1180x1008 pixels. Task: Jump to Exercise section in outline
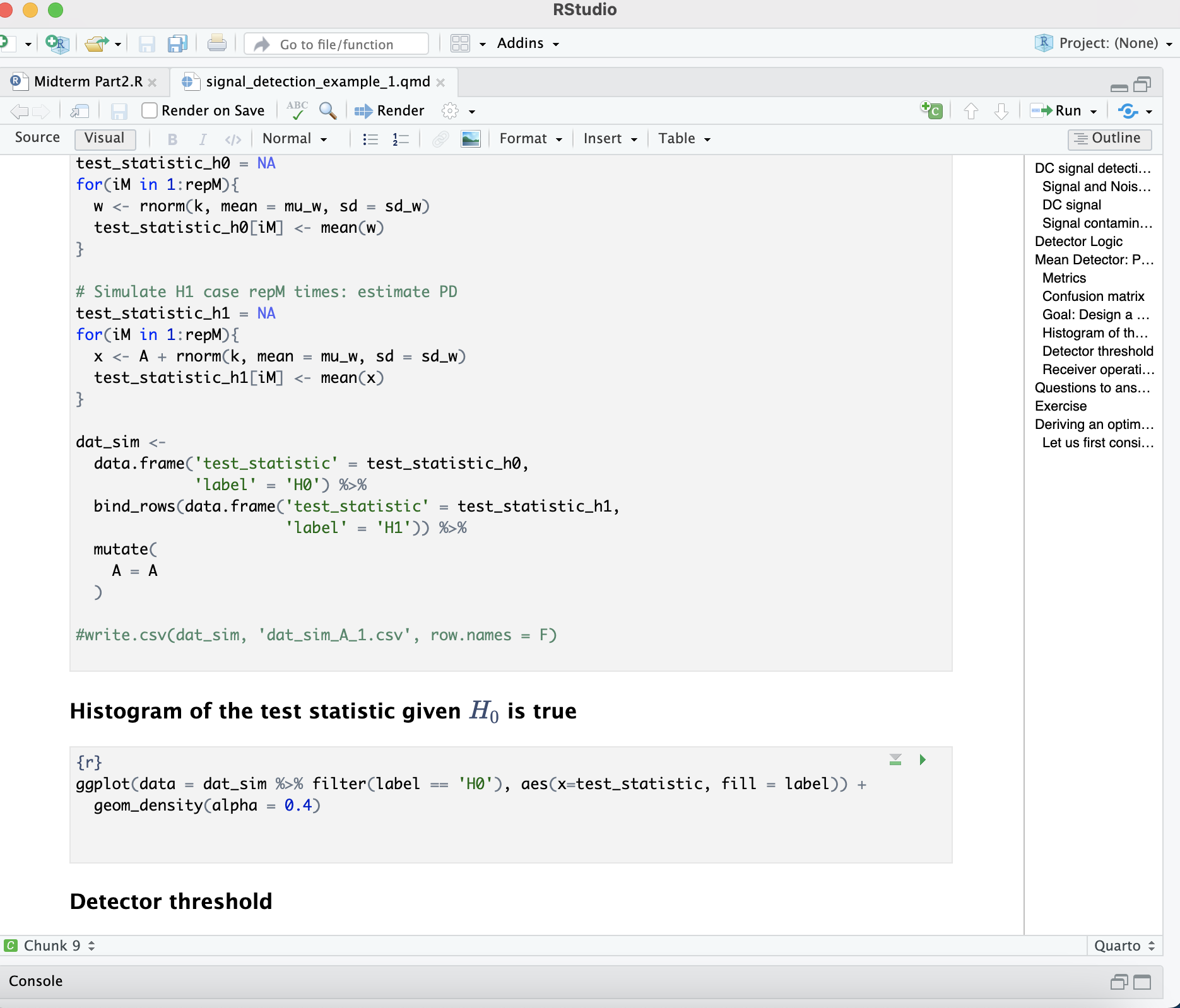pyautogui.click(x=1061, y=406)
